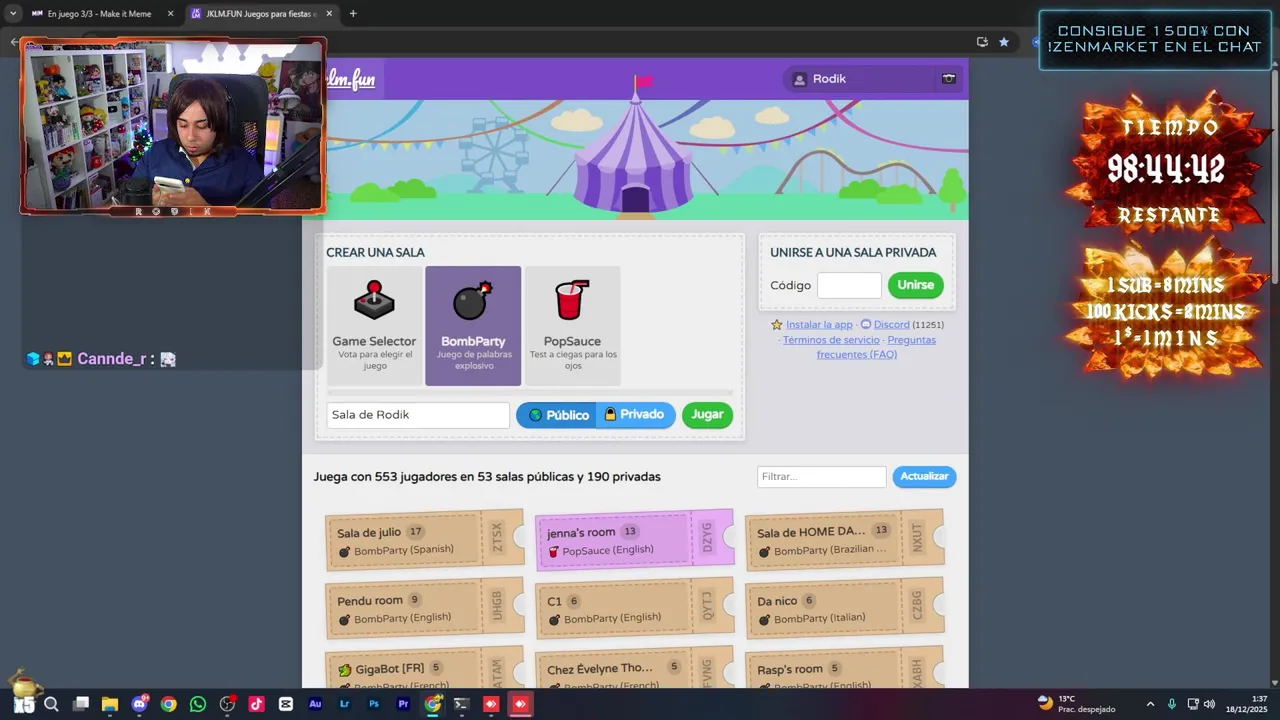Click the microphone tray icon
The image size is (1280, 720).
1172,704
